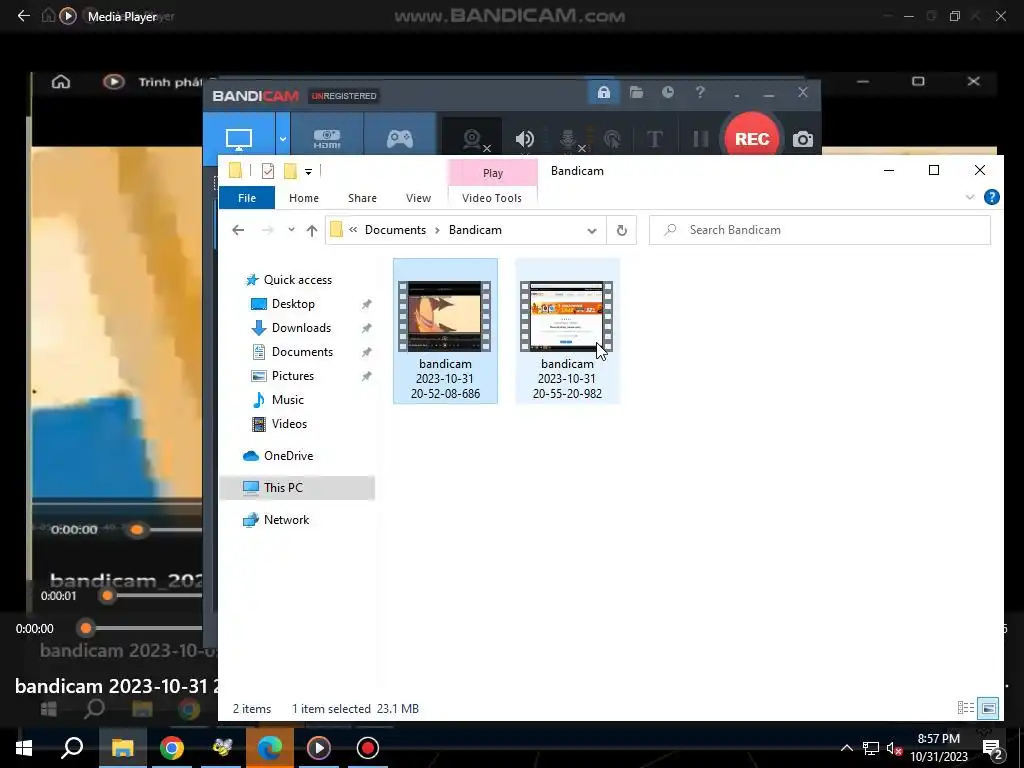Open Bandicam help question mark icon
1024x768 pixels.
click(x=699, y=93)
